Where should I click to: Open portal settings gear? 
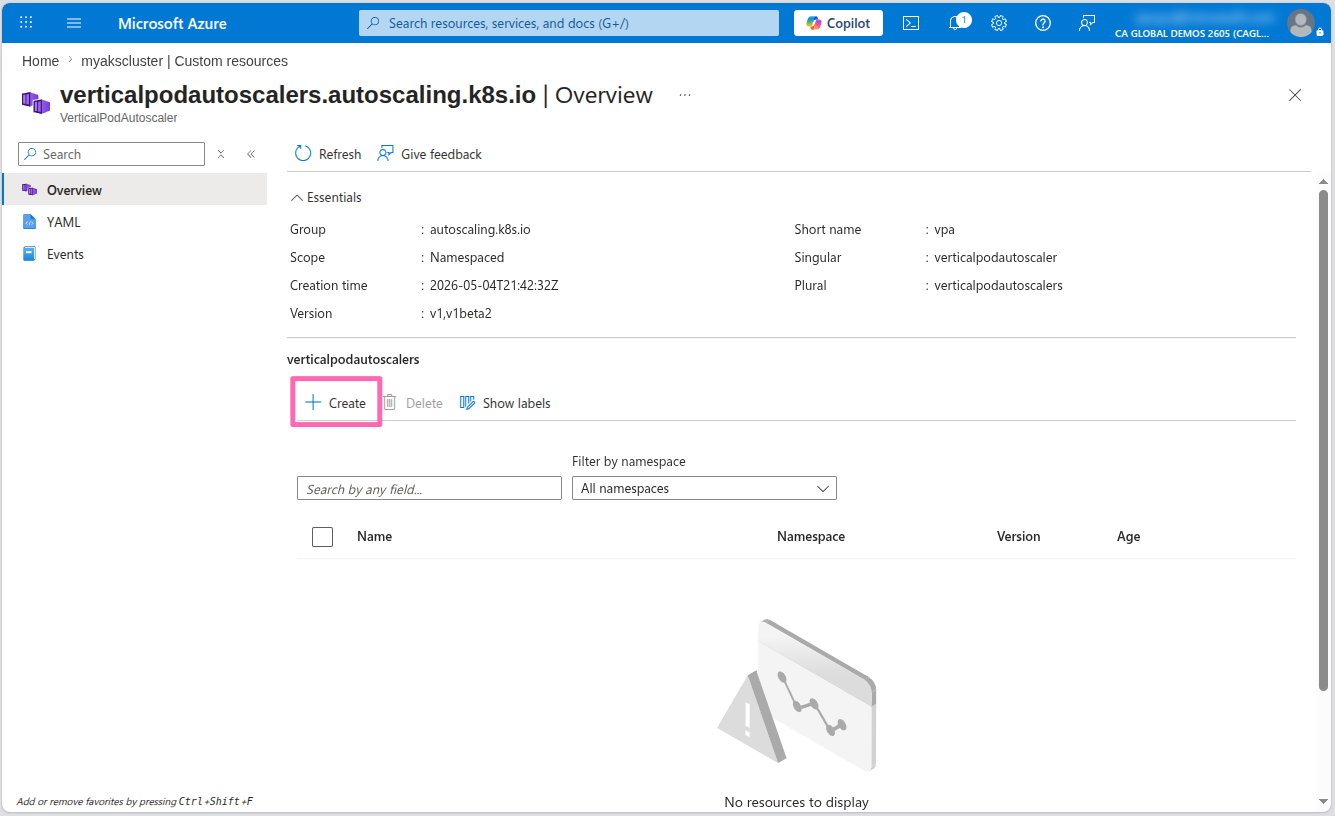[999, 23]
